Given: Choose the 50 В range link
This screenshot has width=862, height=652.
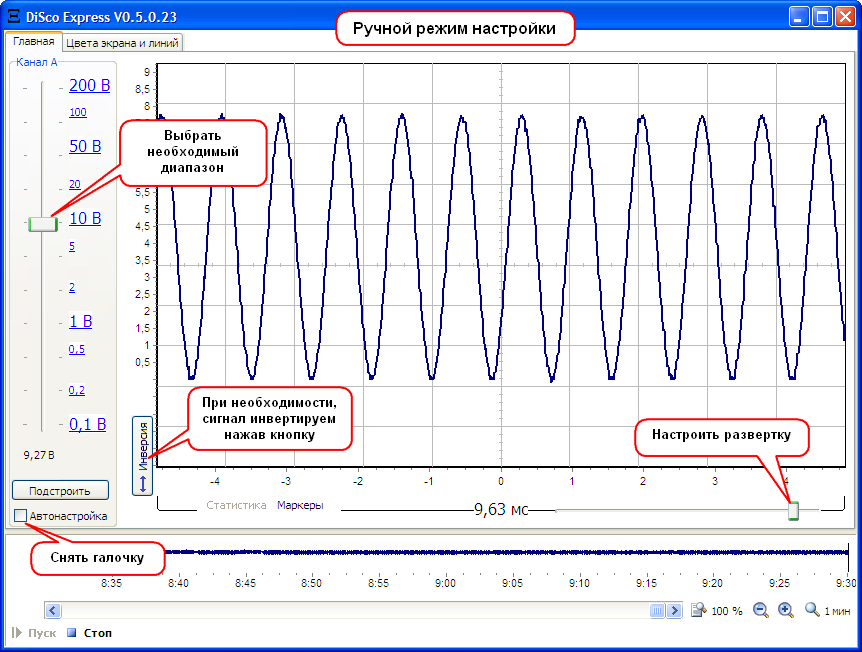Looking at the screenshot, I should 85,146.
